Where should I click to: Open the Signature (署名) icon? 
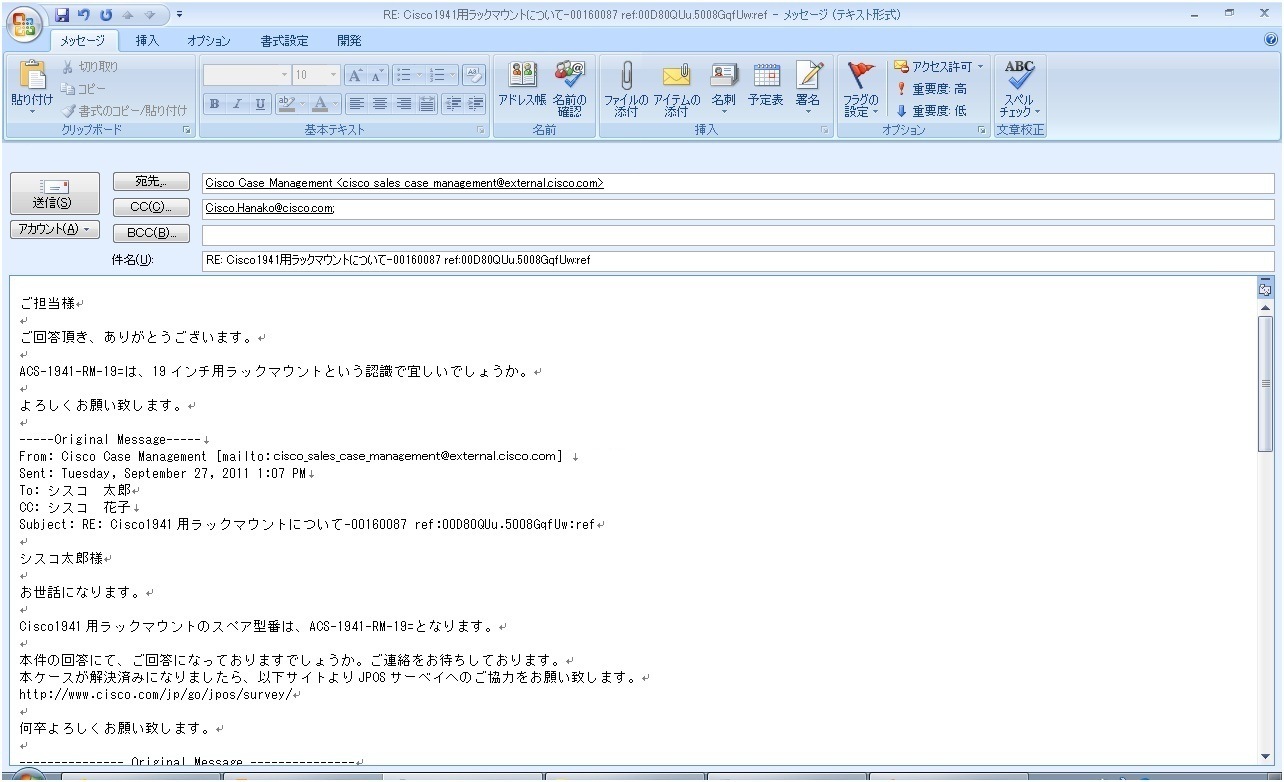point(808,88)
